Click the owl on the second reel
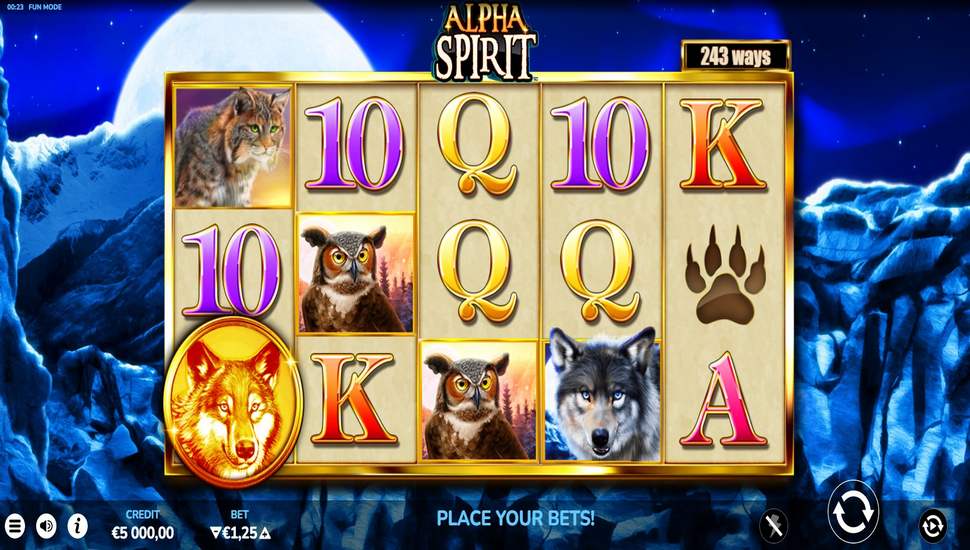Viewport: 970px width, 550px height. coord(356,275)
